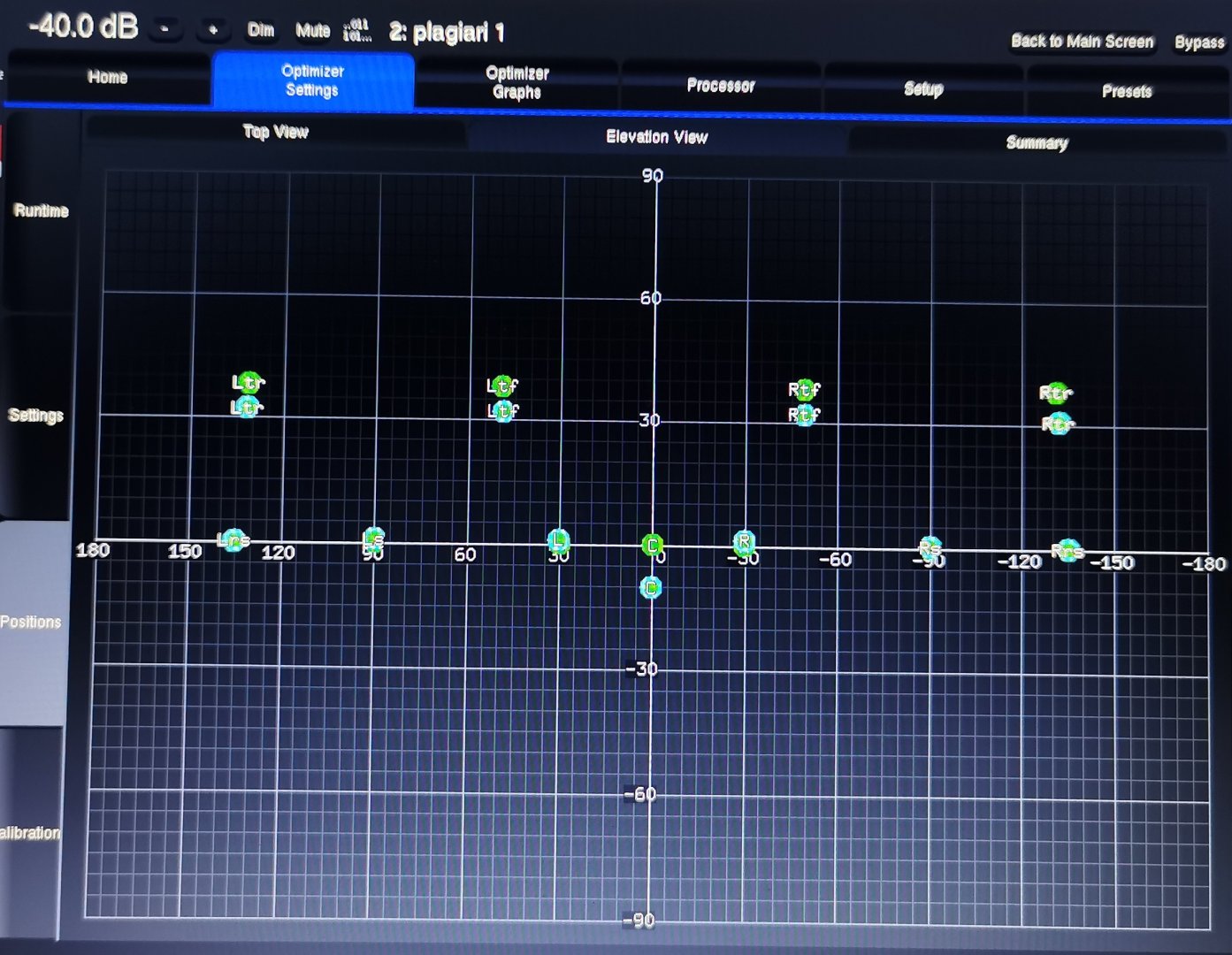This screenshot has width=1232, height=955.
Task: Click Back to Main Screen
Action: [x=1082, y=42]
